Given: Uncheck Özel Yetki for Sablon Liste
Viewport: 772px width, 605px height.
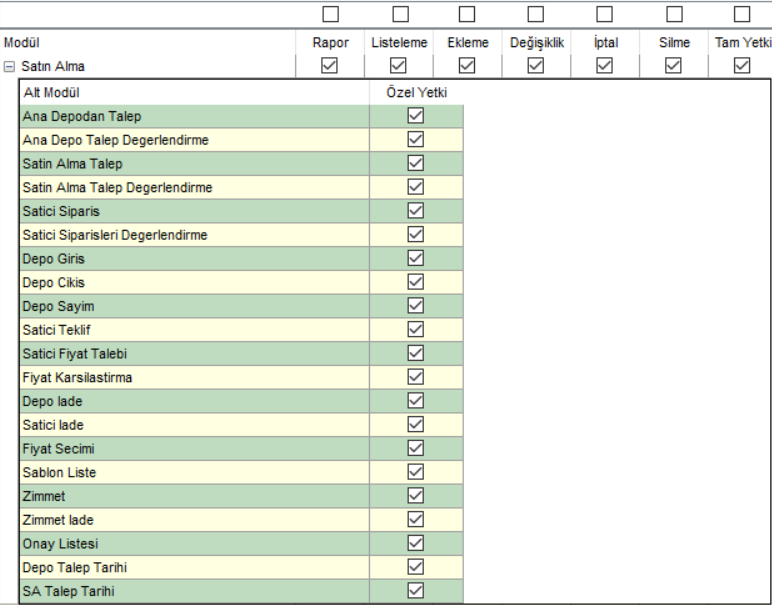Looking at the screenshot, I should pyautogui.click(x=416, y=472).
